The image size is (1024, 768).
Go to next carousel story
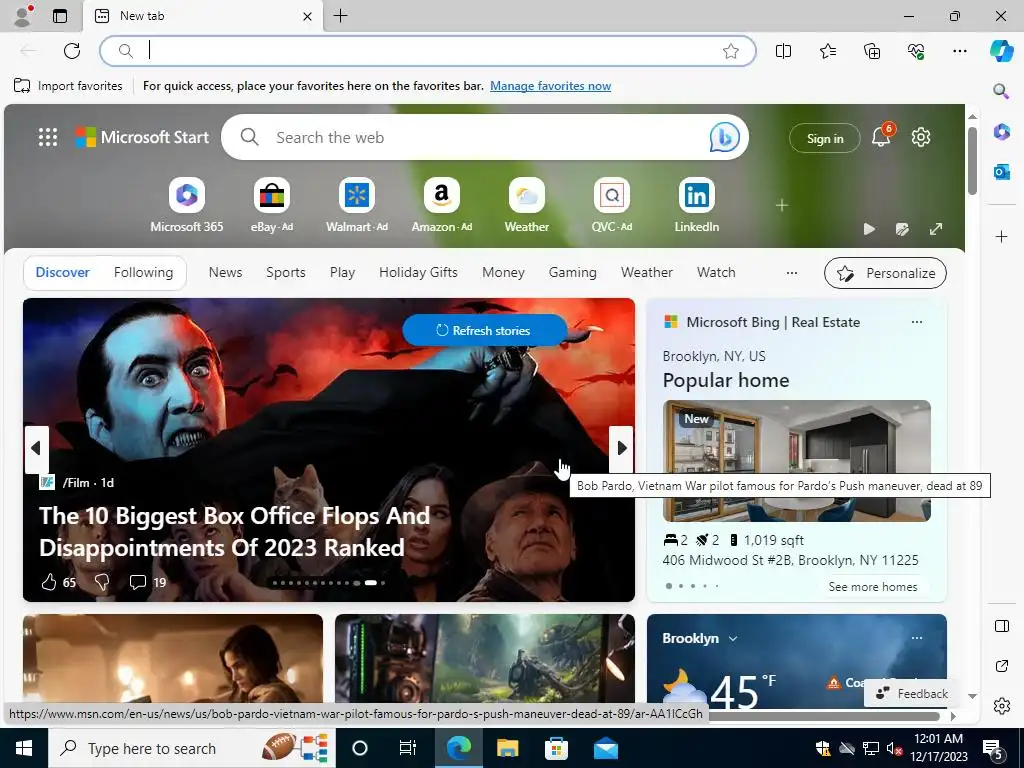tap(621, 449)
